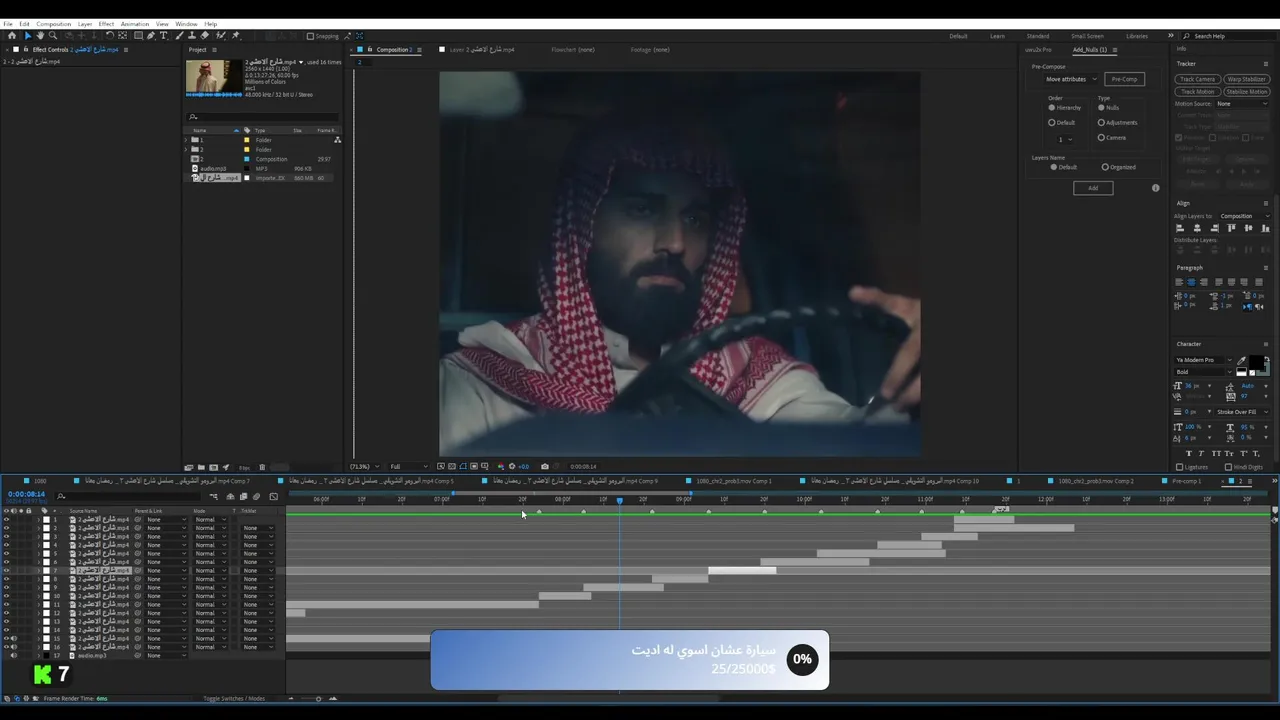Screen dimensions: 1280x720
Task: Select the Selection arrow tool
Action: click(x=28, y=36)
